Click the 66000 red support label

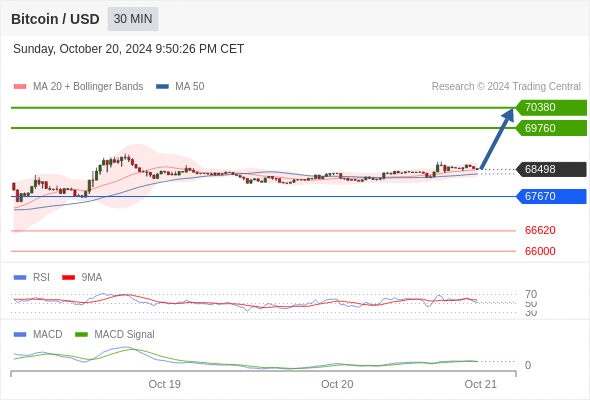pyautogui.click(x=540, y=251)
